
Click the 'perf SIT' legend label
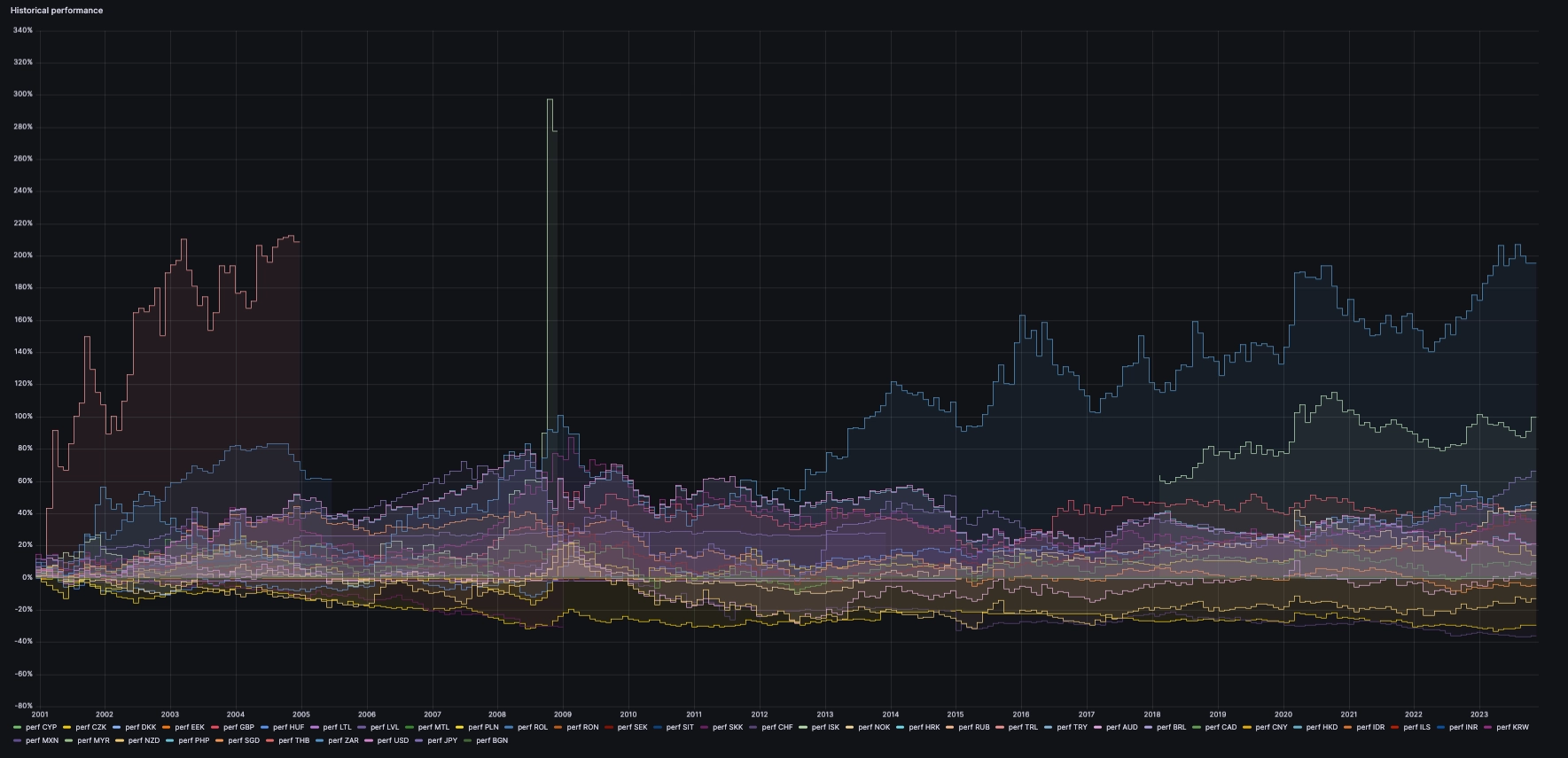coord(680,727)
